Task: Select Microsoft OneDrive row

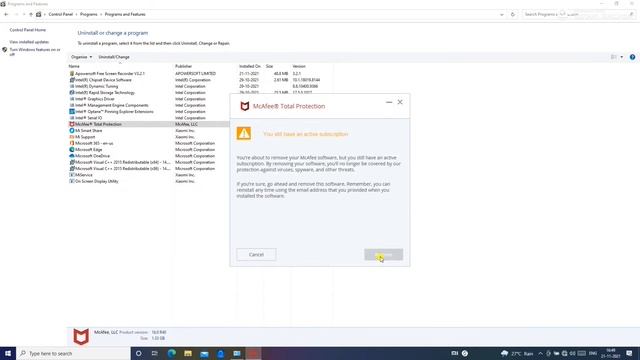Action: click(x=149, y=156)
